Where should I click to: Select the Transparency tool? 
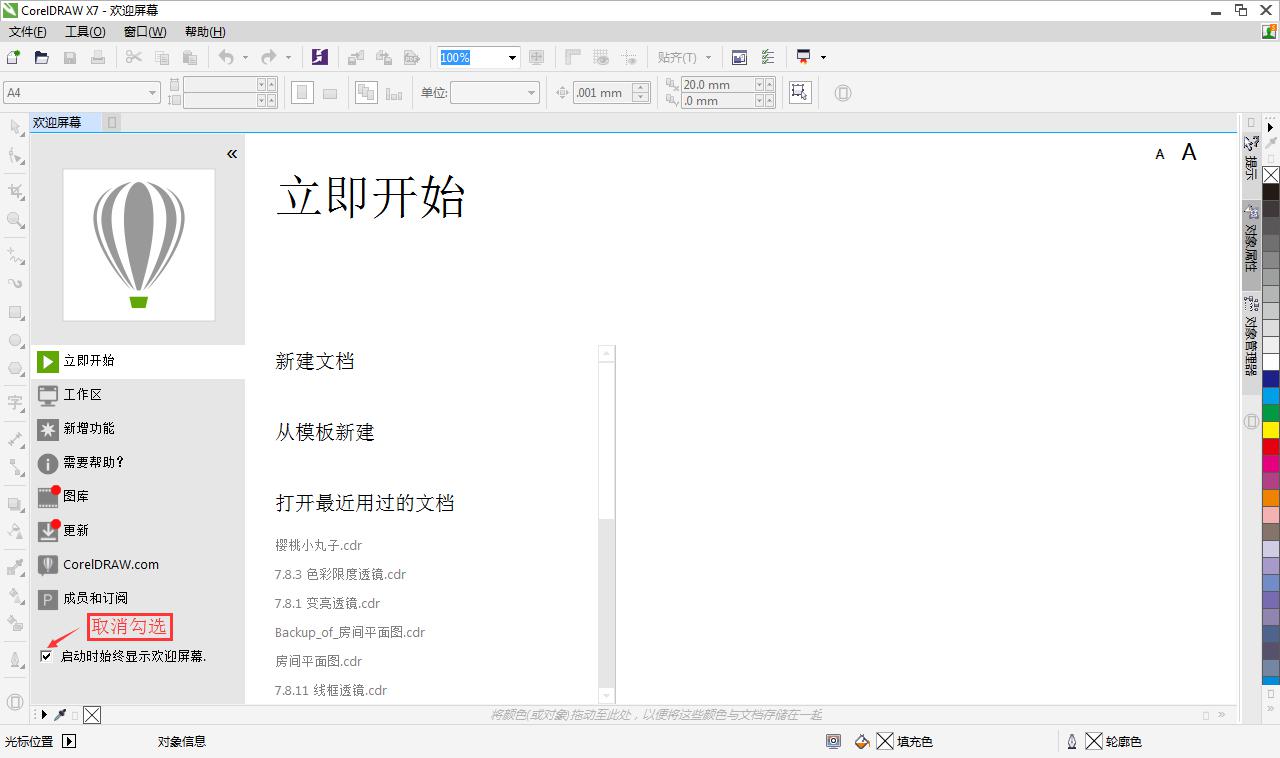[15, 531]
